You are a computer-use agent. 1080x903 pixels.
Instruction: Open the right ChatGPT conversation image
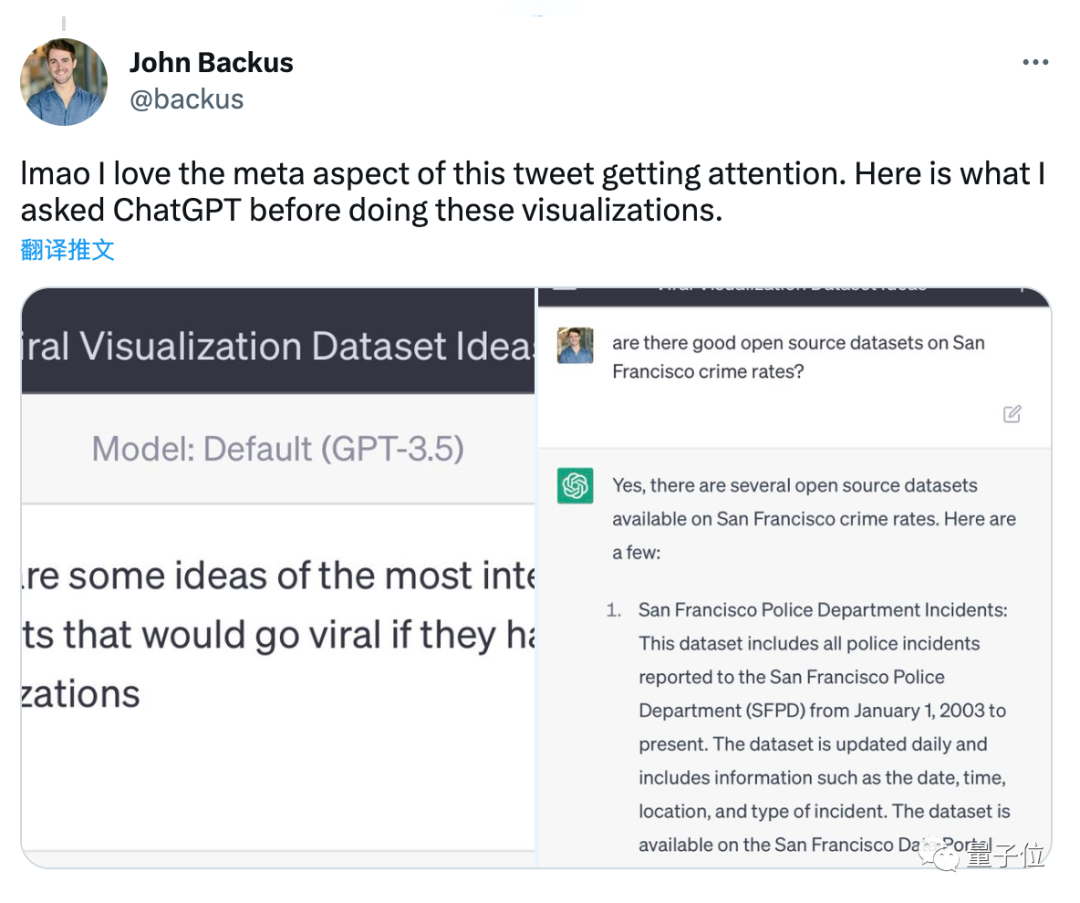pyautogui.click(x=794, y=578)
